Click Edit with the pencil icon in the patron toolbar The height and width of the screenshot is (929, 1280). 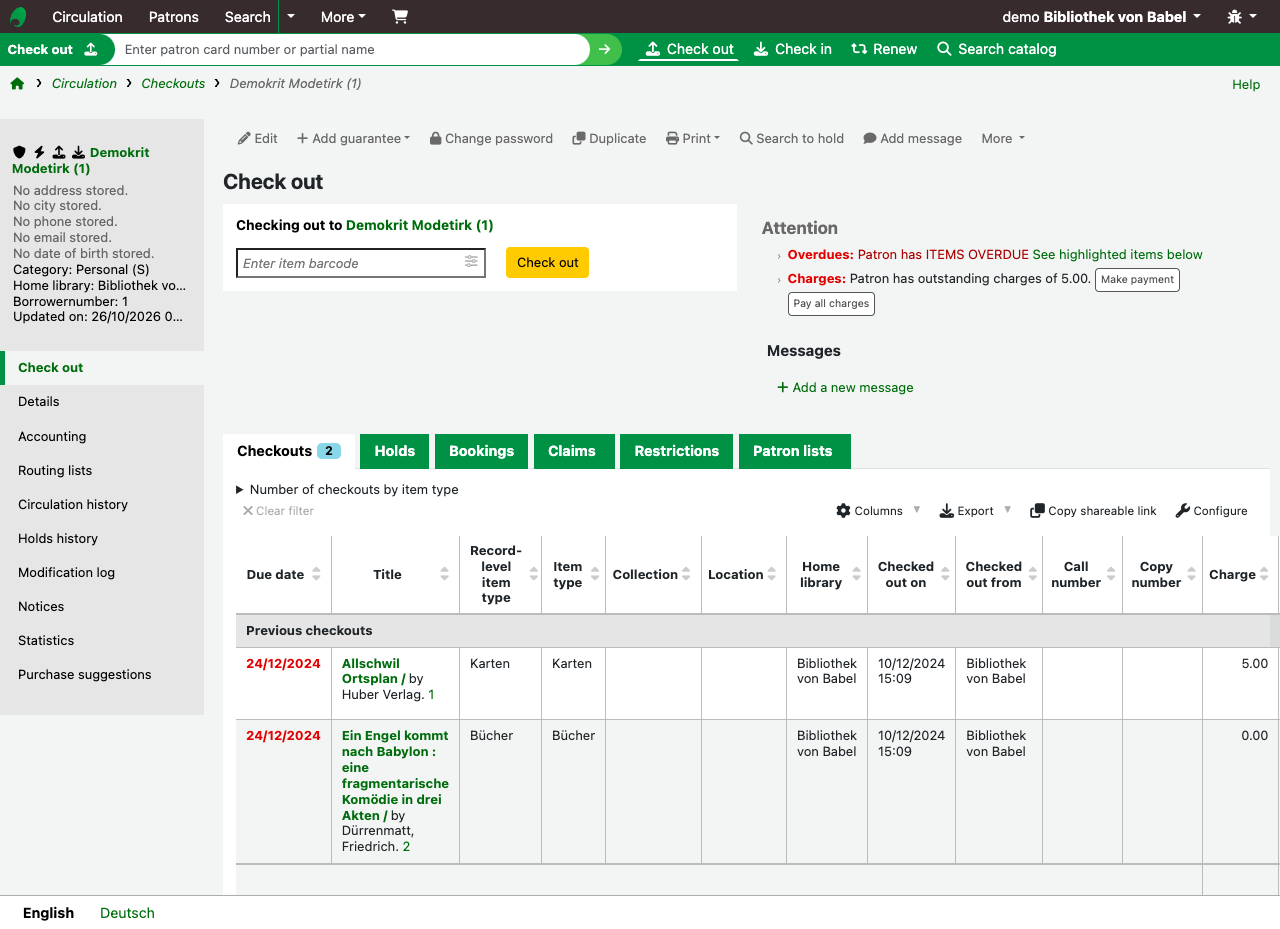258,139
